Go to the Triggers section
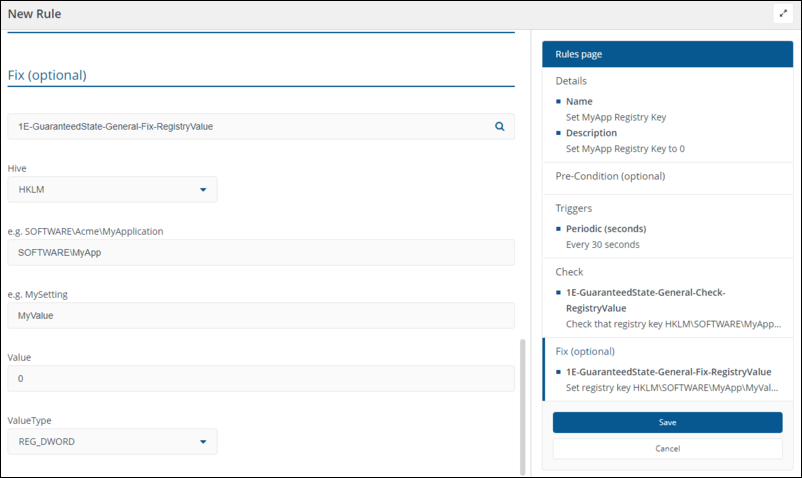The height and width of the screenshot is (478, 802). (574, 209)
